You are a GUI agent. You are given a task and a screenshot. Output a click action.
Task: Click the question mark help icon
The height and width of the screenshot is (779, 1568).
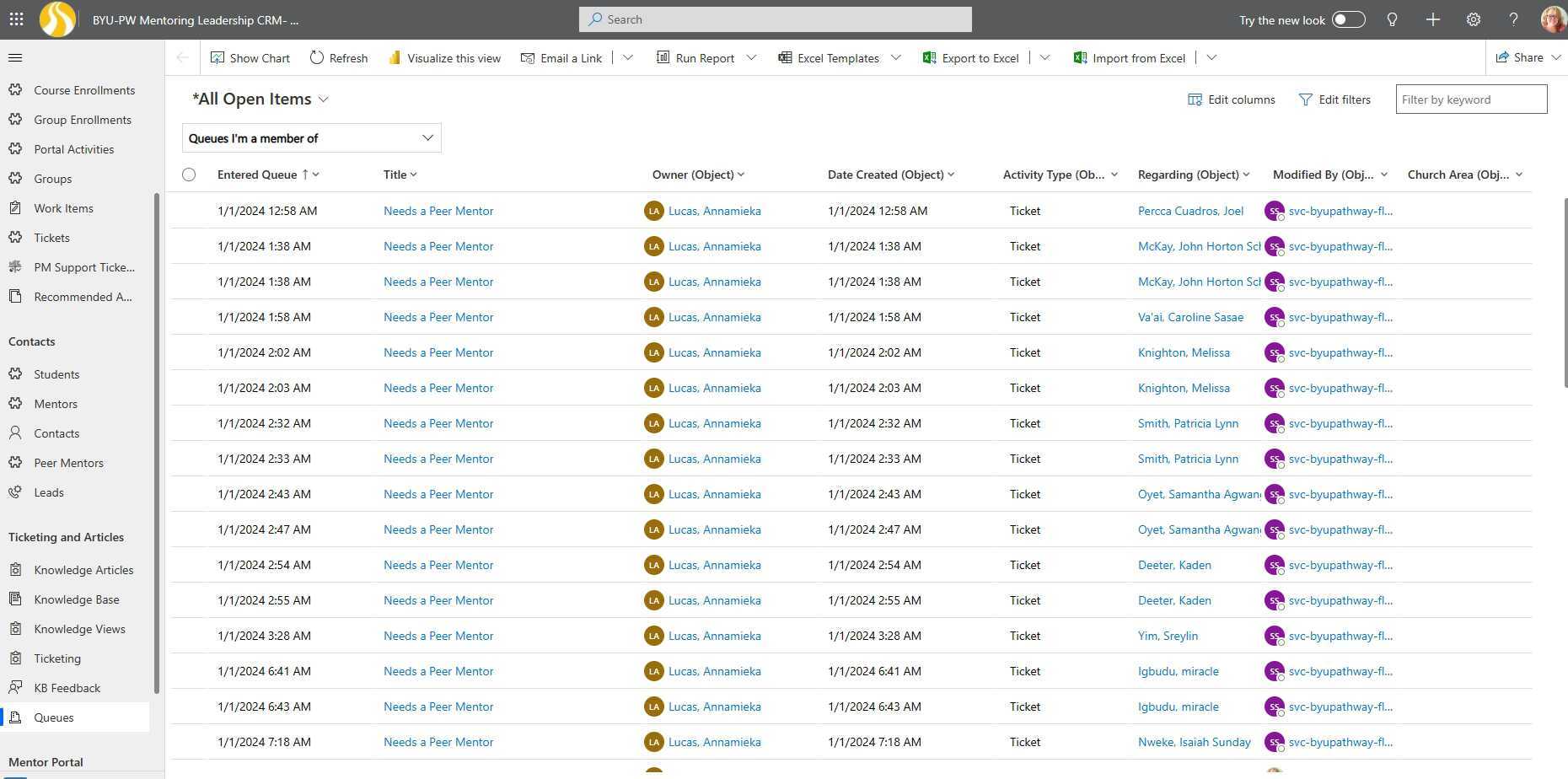(1513, 19)
